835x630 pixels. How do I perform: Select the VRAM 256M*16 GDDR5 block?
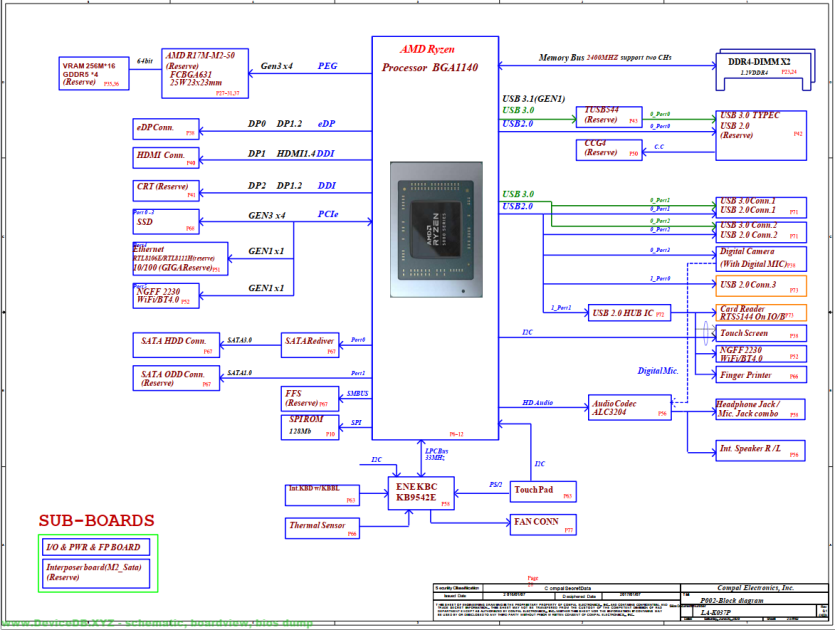(94, 73)
